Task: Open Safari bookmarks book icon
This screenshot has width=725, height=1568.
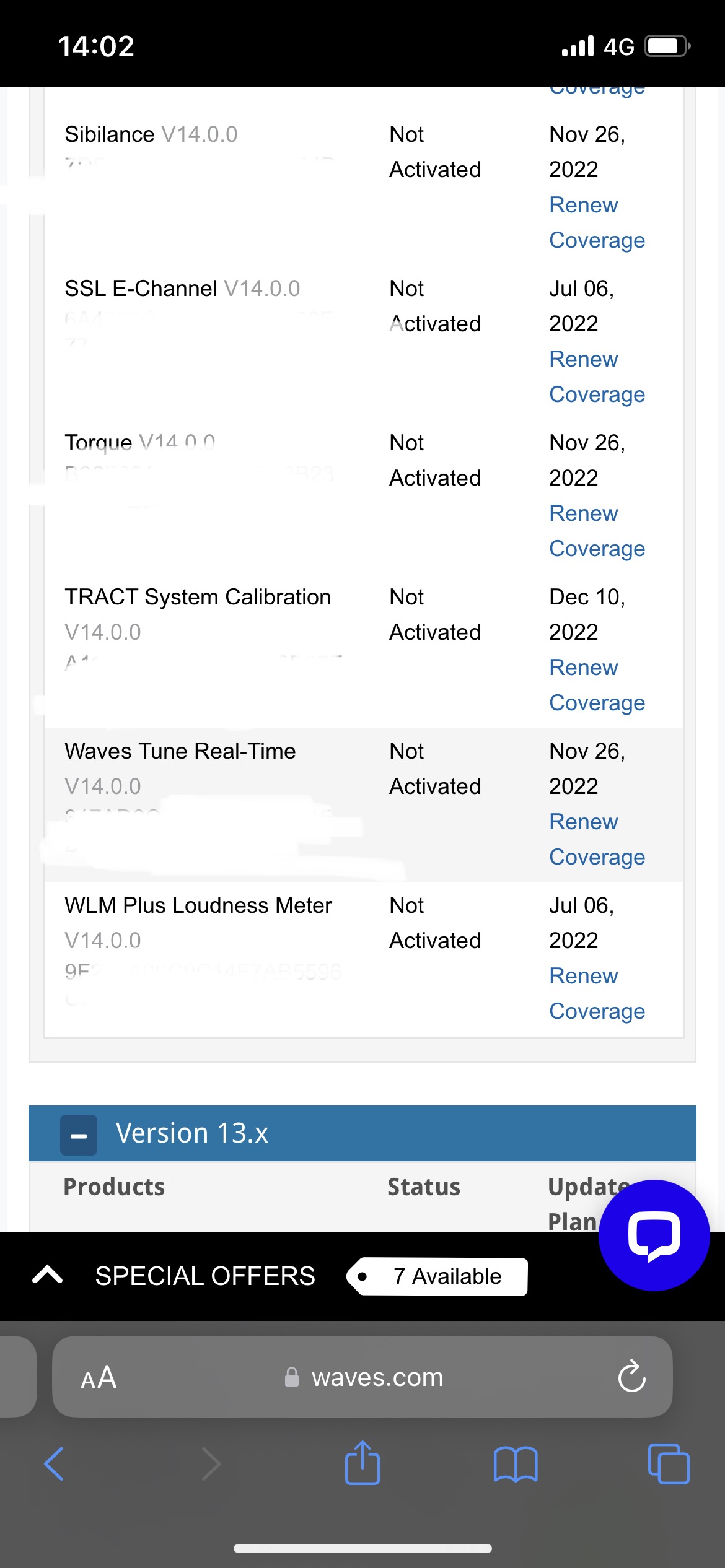Action: click(516, 1464)
